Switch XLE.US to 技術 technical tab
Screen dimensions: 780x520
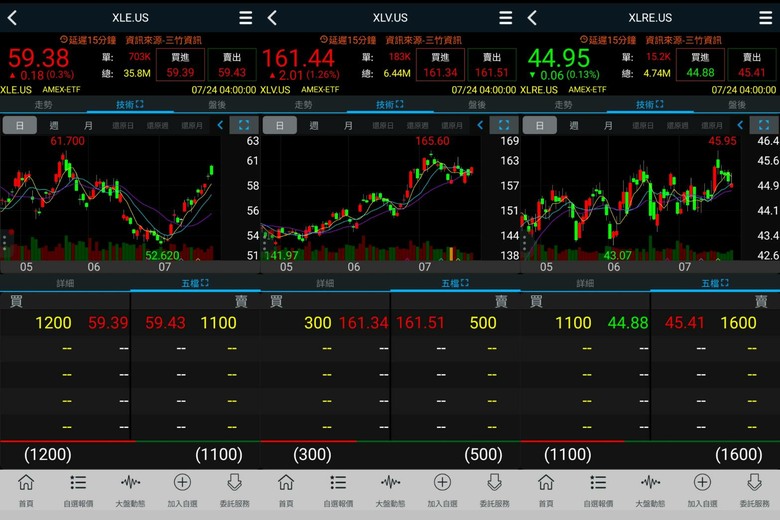tap(130, 104)
